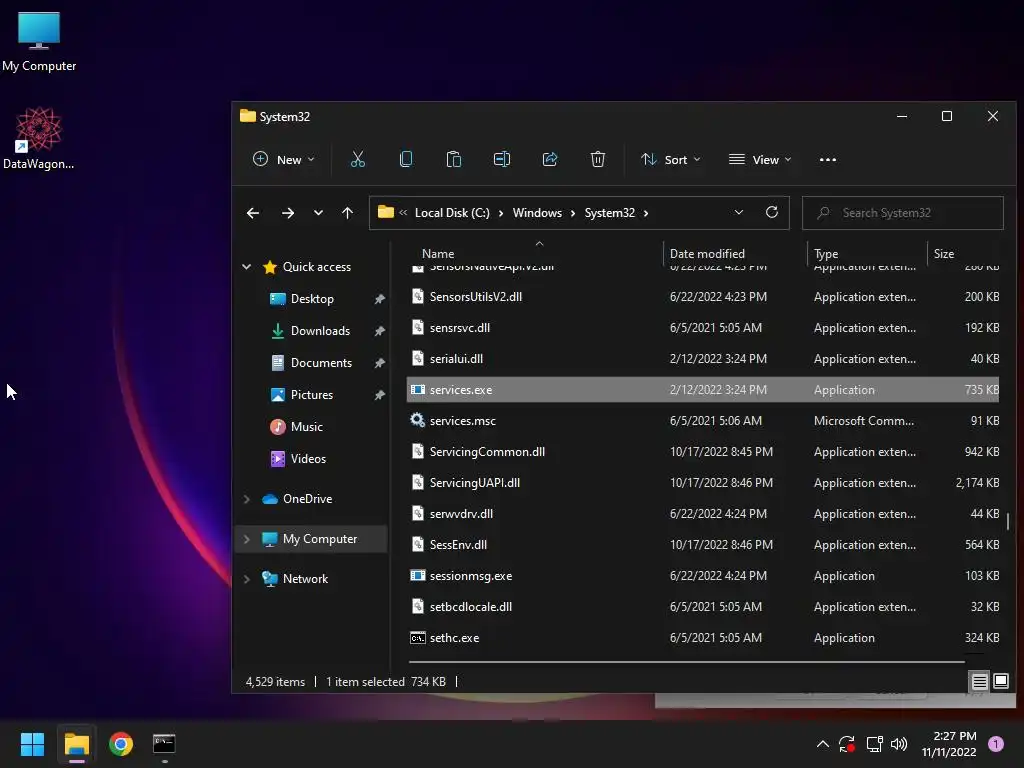1024x768 pixels.
Task: Open the network tray icon
Action: coord(874,744)
